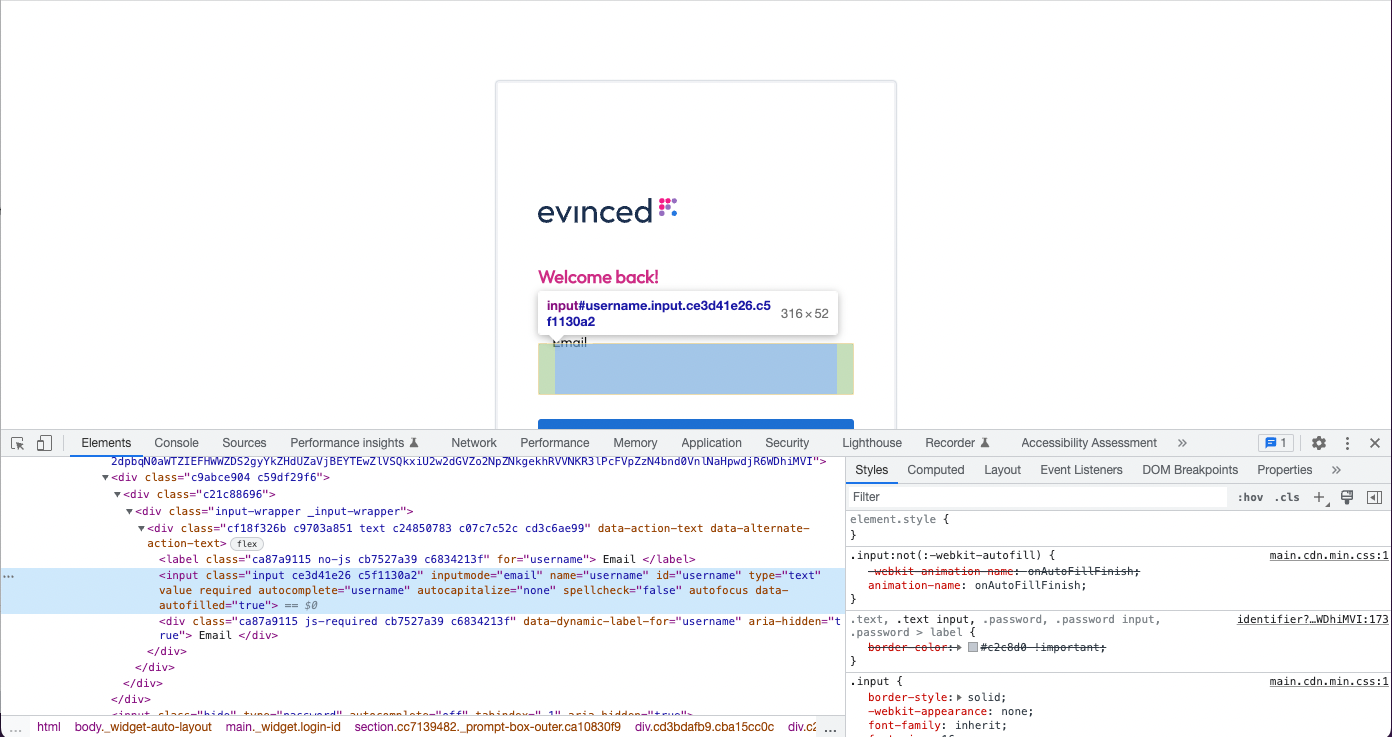Screen dimensions: 1392x737
Task: Open main.cdn.min.css:1 link for .input rule
Action: (1329, 682)
